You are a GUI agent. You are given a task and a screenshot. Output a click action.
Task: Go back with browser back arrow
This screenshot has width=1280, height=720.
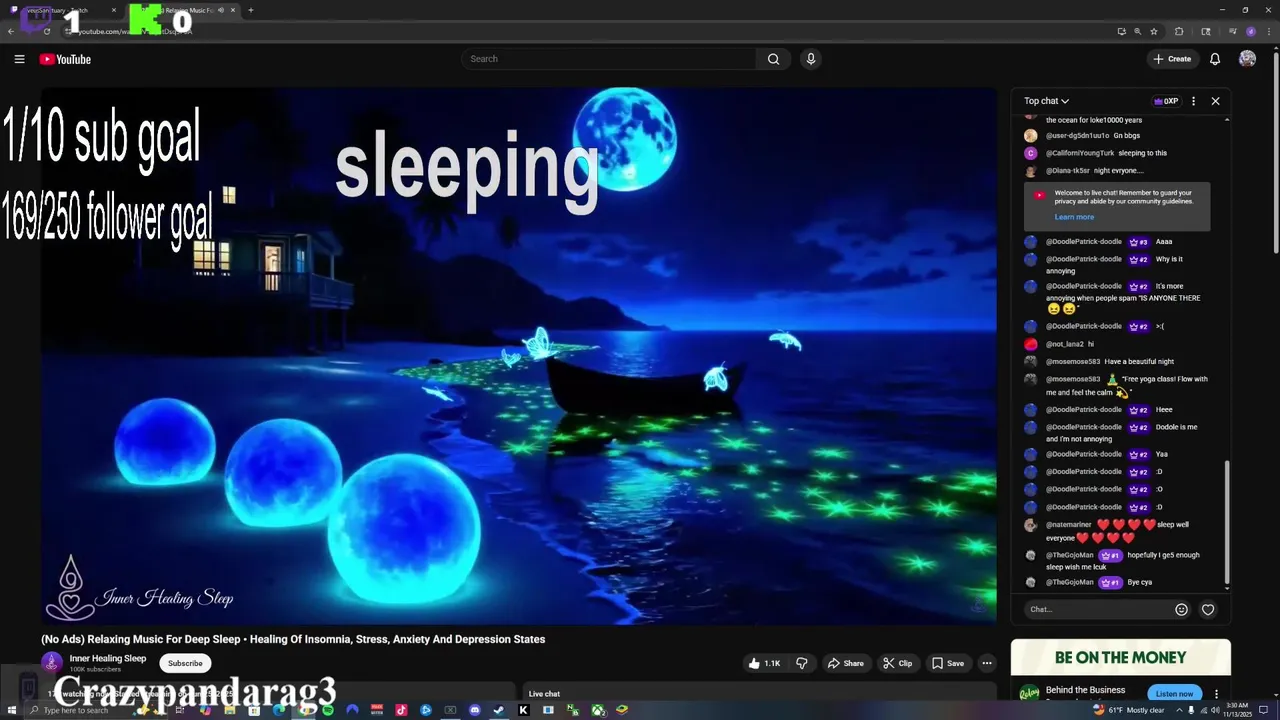click(x=11, y=31)
